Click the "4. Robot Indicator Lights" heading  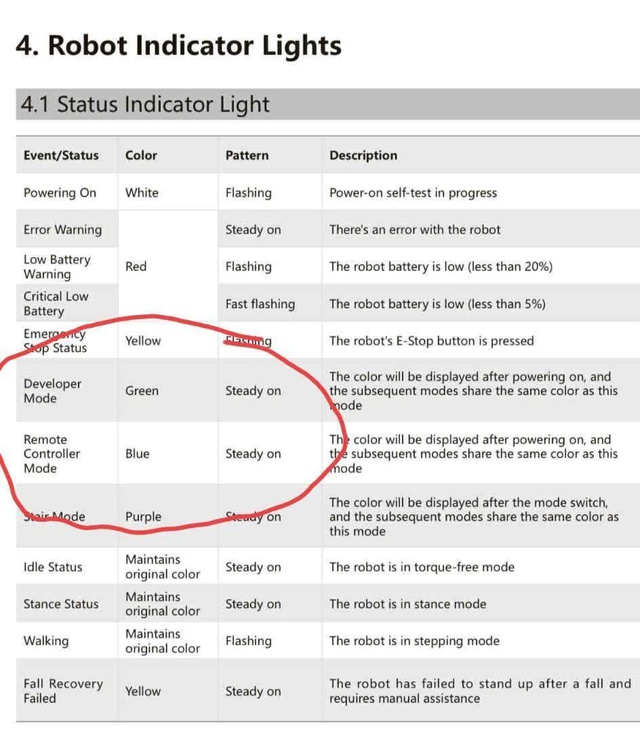click(x=179, y=46)
